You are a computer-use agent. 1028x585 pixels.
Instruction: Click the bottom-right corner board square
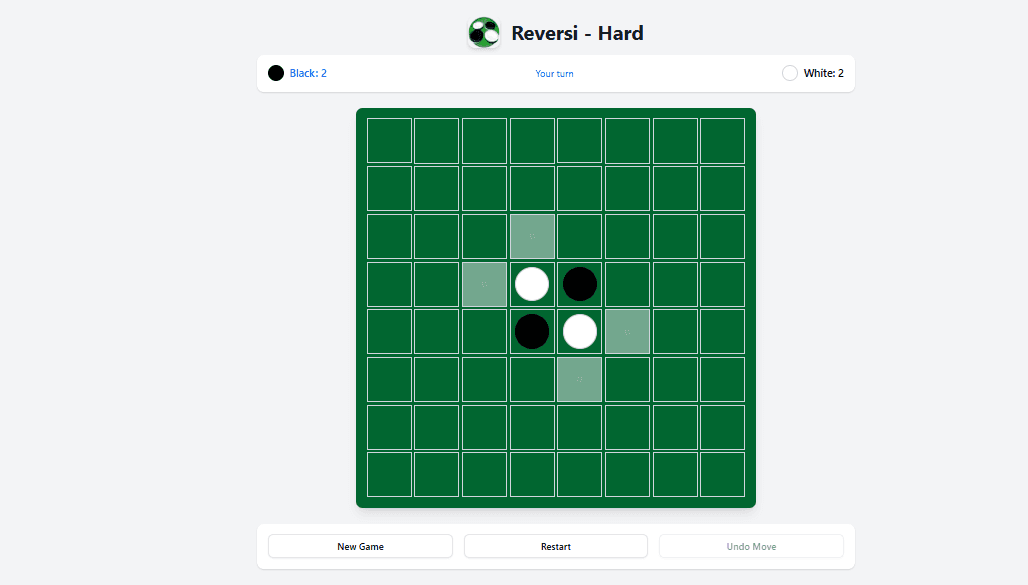pos(722,474)
